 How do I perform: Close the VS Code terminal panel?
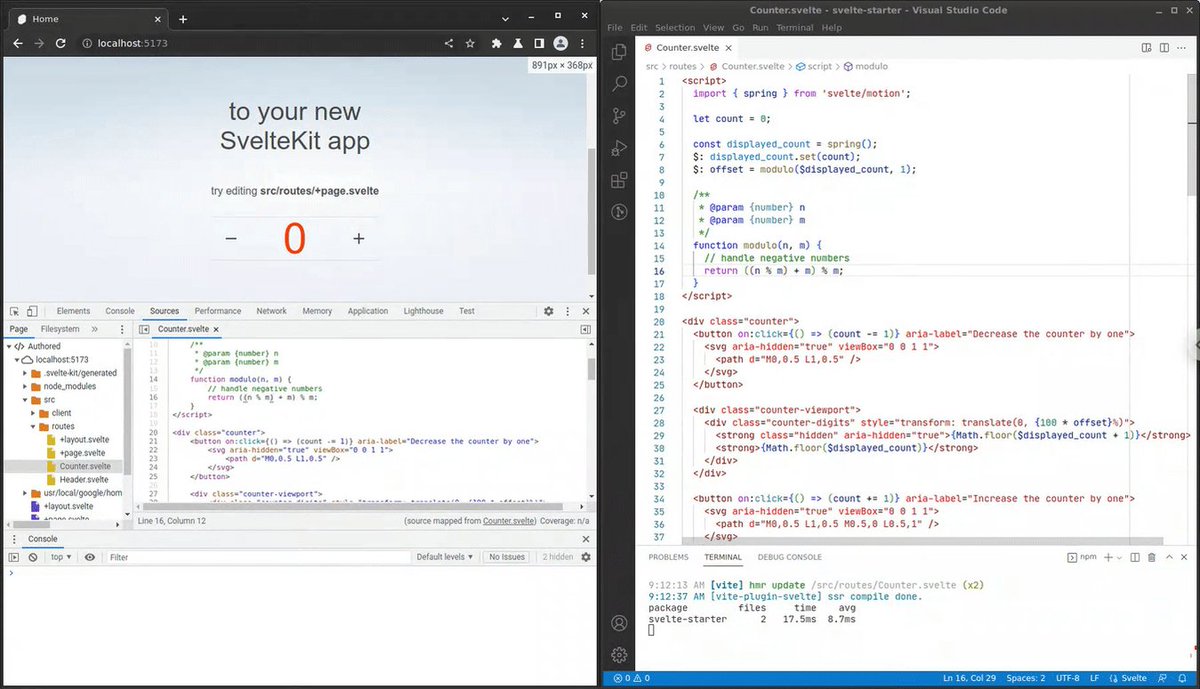1186,557
